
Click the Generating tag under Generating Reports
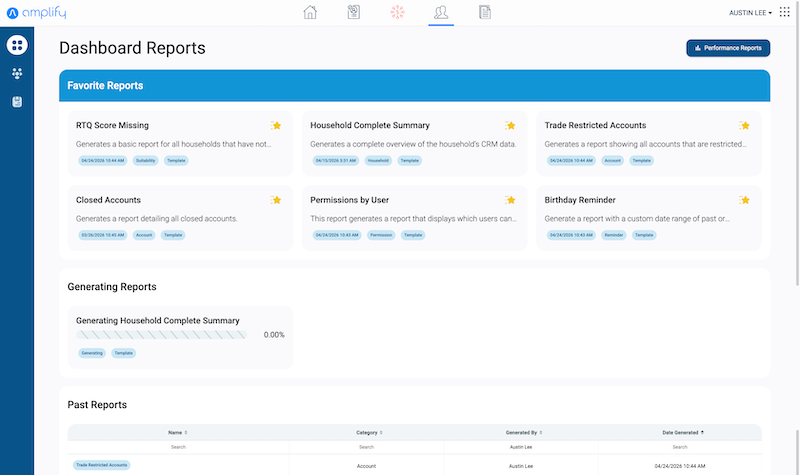click(92, 353)
